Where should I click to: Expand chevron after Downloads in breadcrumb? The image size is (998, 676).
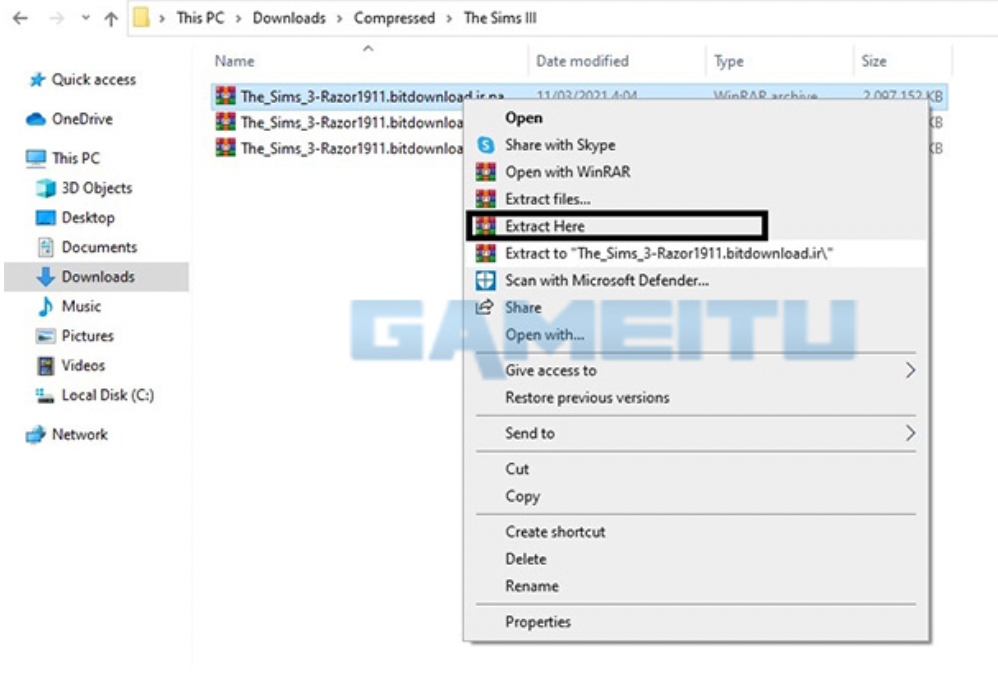coord(340,18)
